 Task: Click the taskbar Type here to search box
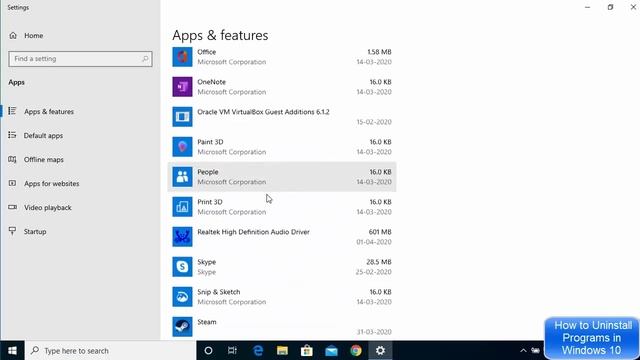tap(110, 351)
